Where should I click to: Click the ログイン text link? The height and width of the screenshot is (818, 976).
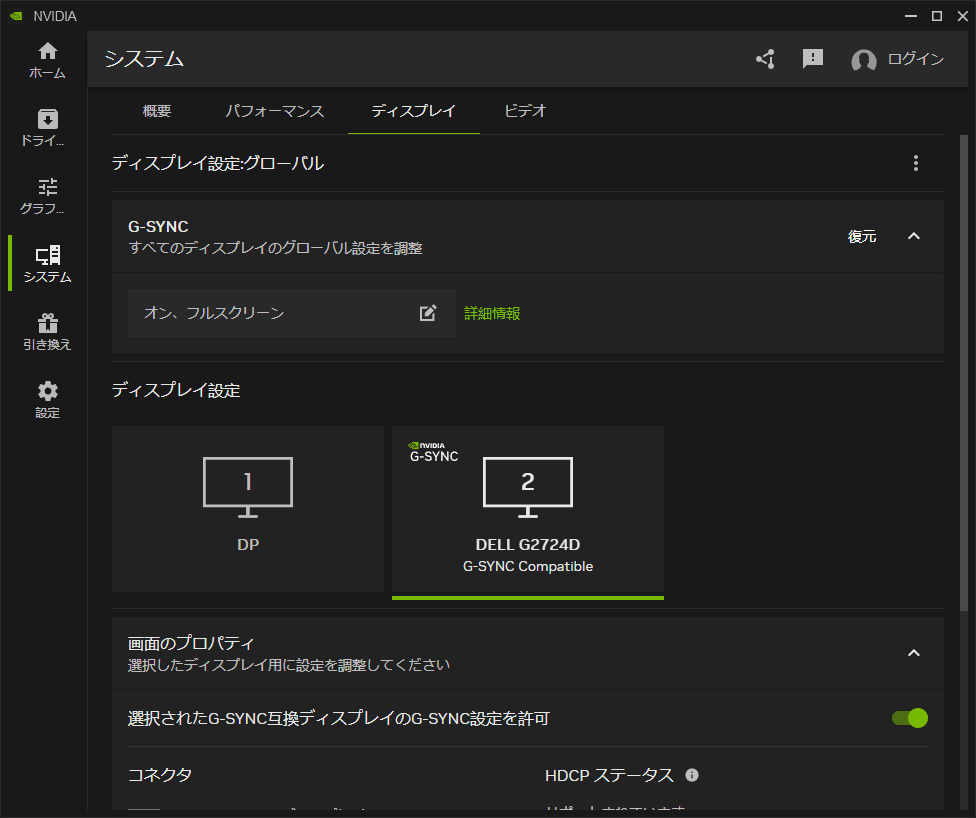916,59
